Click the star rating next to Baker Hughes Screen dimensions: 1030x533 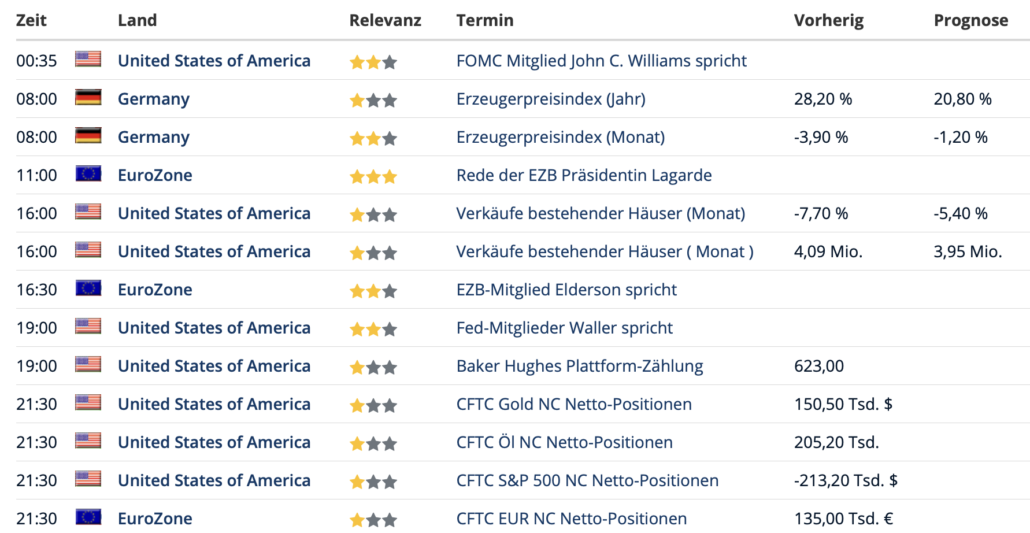[x=373, y=367]
